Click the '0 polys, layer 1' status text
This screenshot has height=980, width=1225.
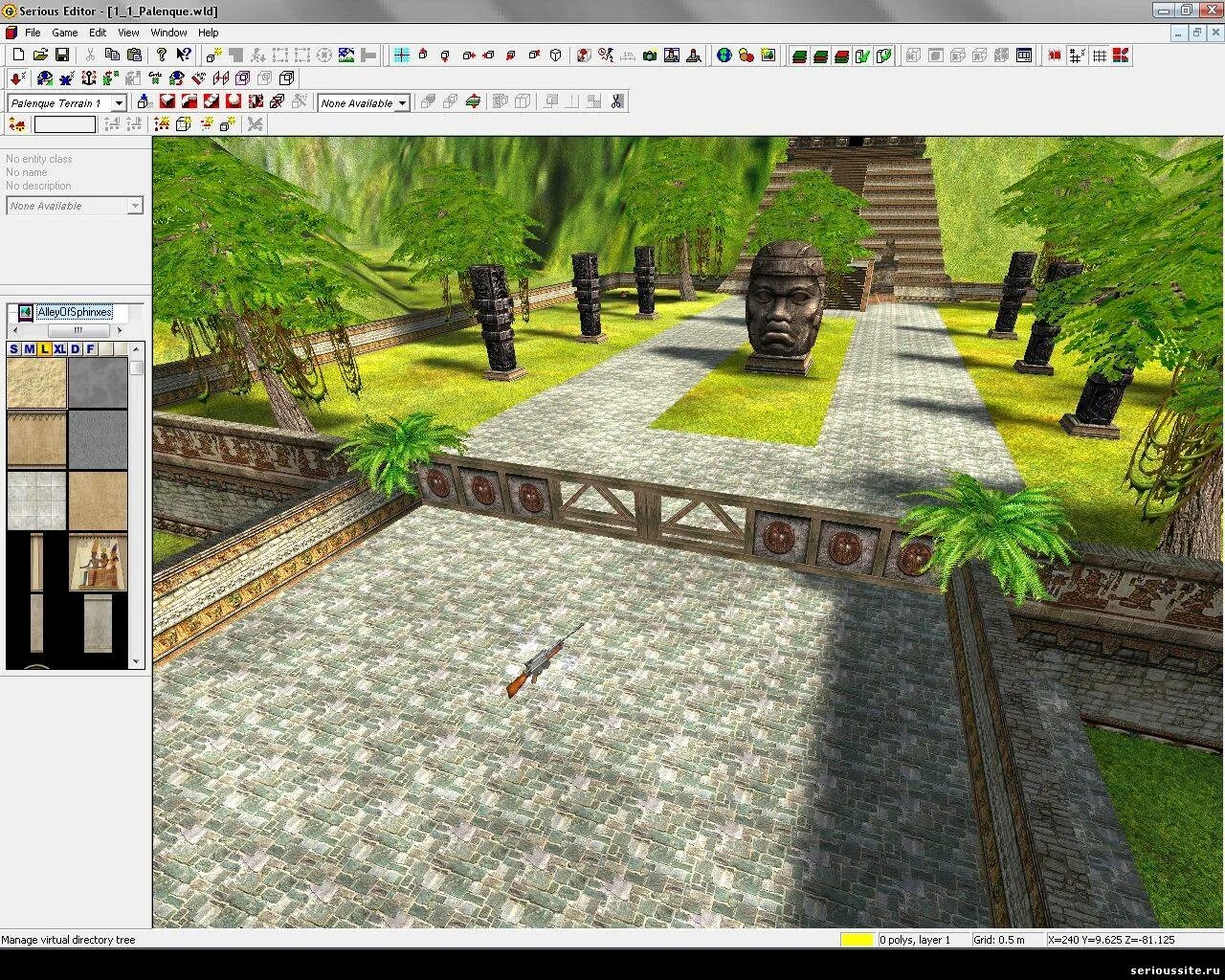point(915,940)
